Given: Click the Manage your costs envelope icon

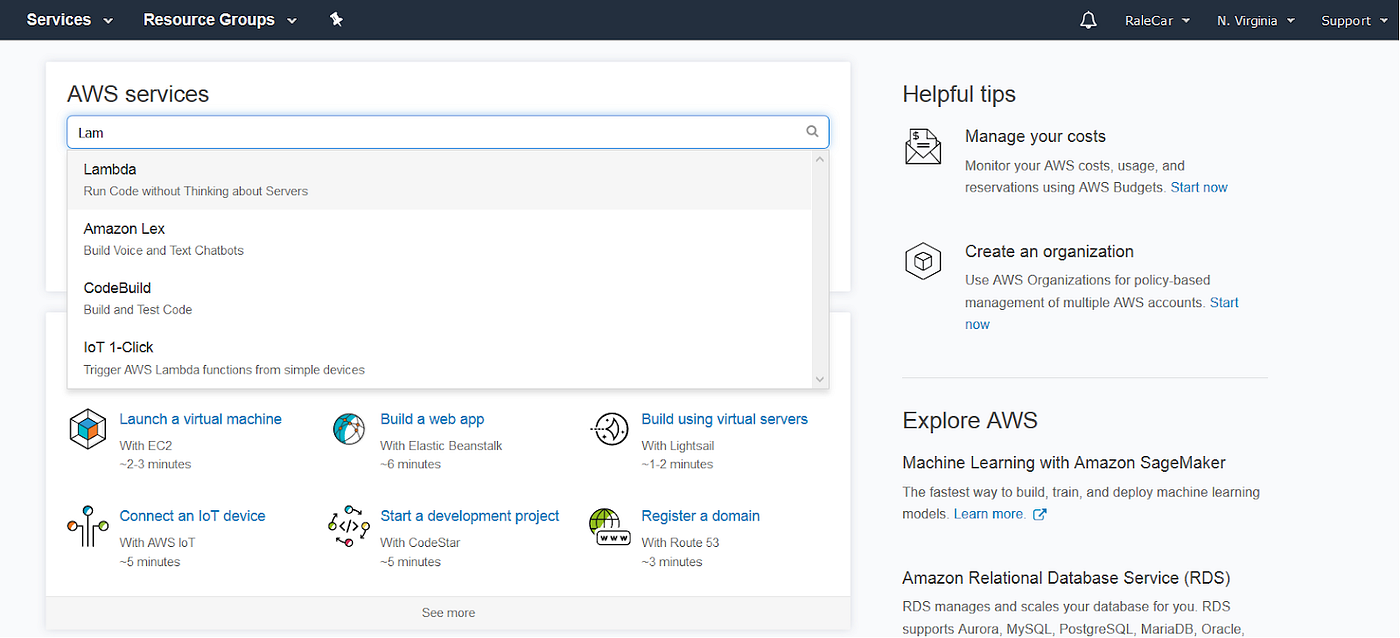Looking at the screenshot, I should (923, 146).
